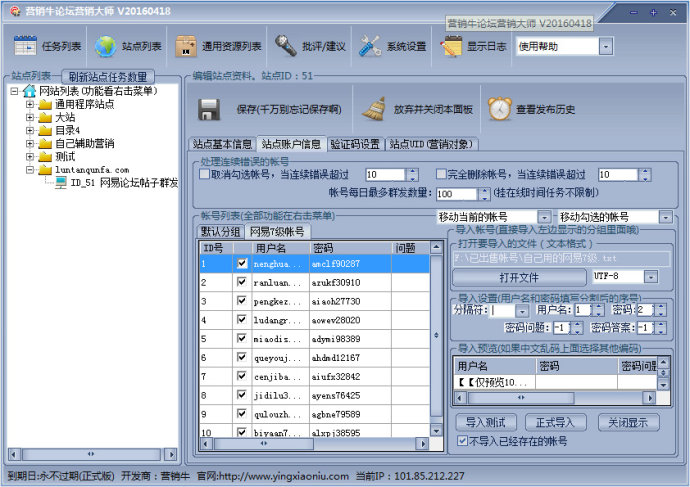
Task: Enable 取消勾选帐号 checkbox
Action: click(x=204, y=174)
